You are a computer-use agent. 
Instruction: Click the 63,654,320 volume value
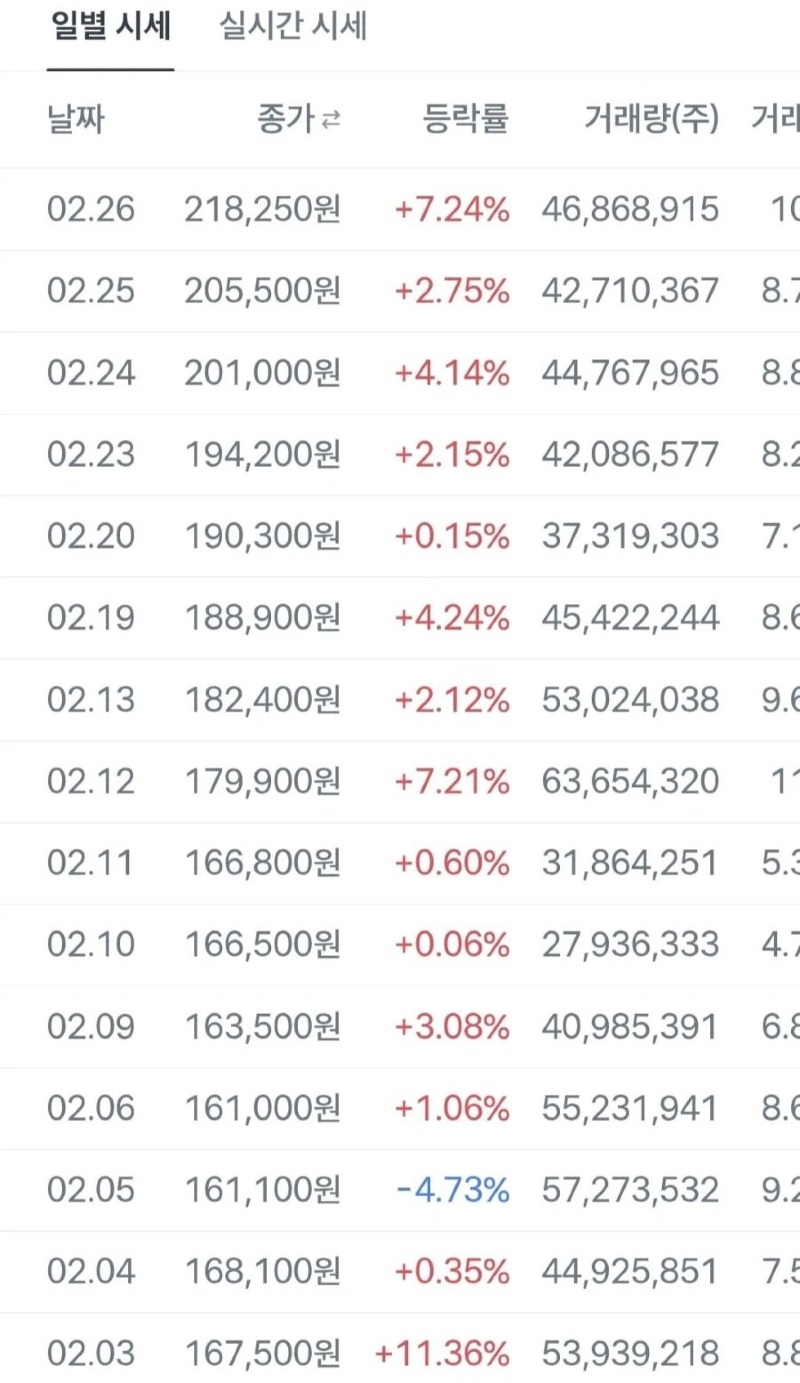[630, 781]
